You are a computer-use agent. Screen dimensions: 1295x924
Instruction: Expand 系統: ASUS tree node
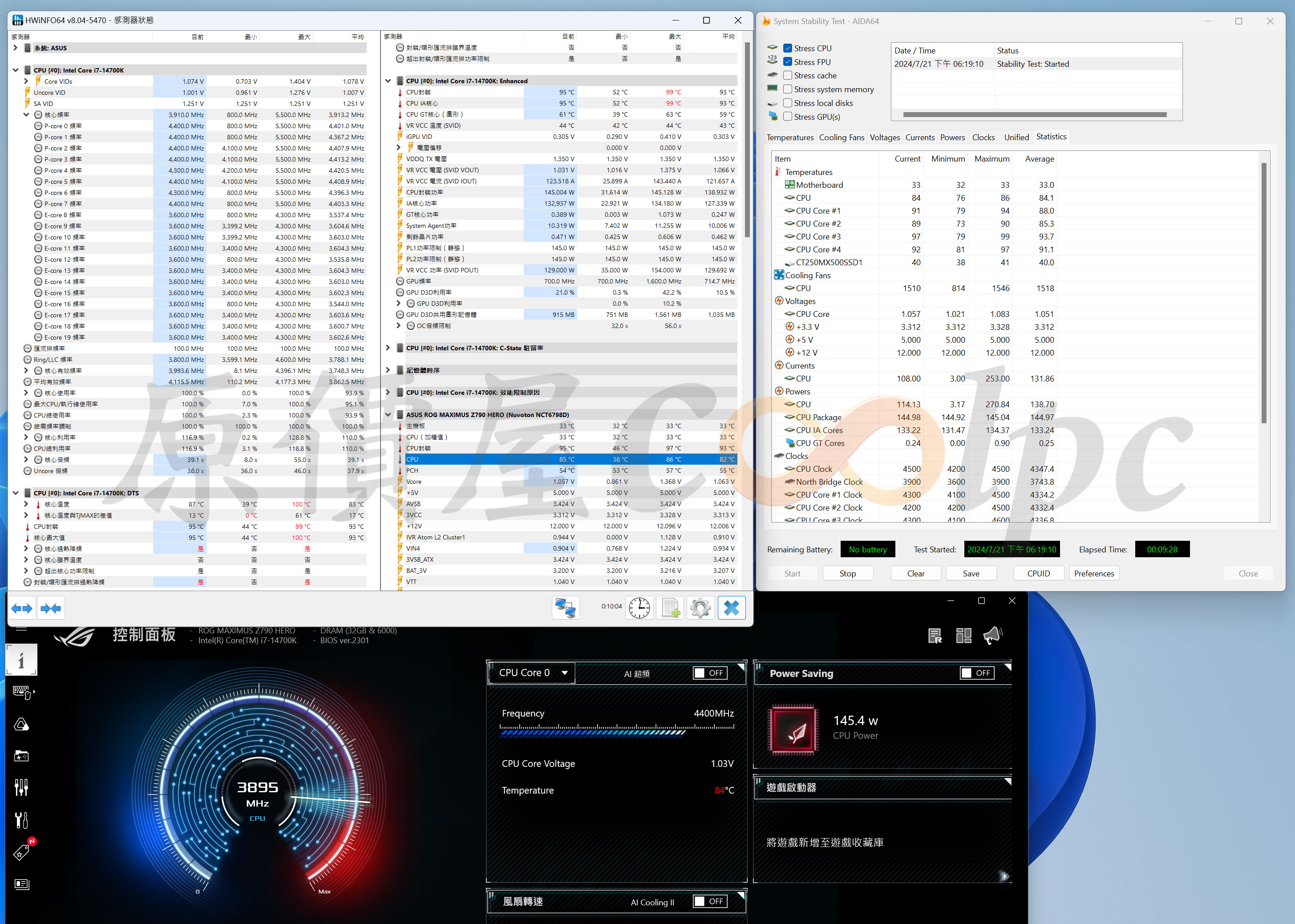click(x=16, y=48)
